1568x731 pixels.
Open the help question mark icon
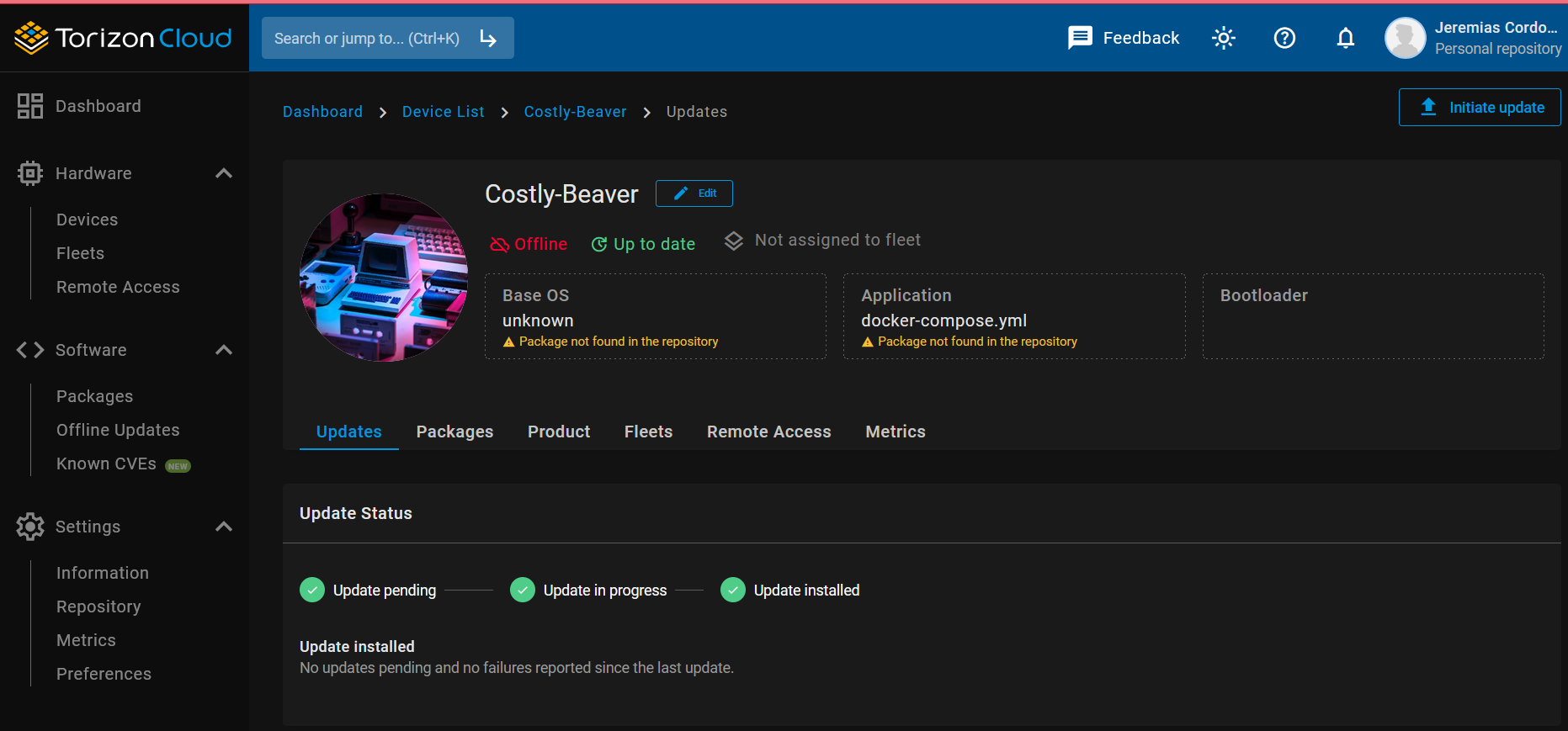point(1284,38)
